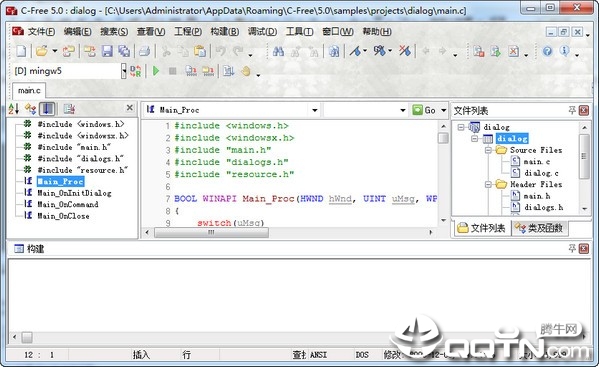Clear all bookmarks with the red X flag icon
The image size is (599, 367).
[x=404, y=51]
